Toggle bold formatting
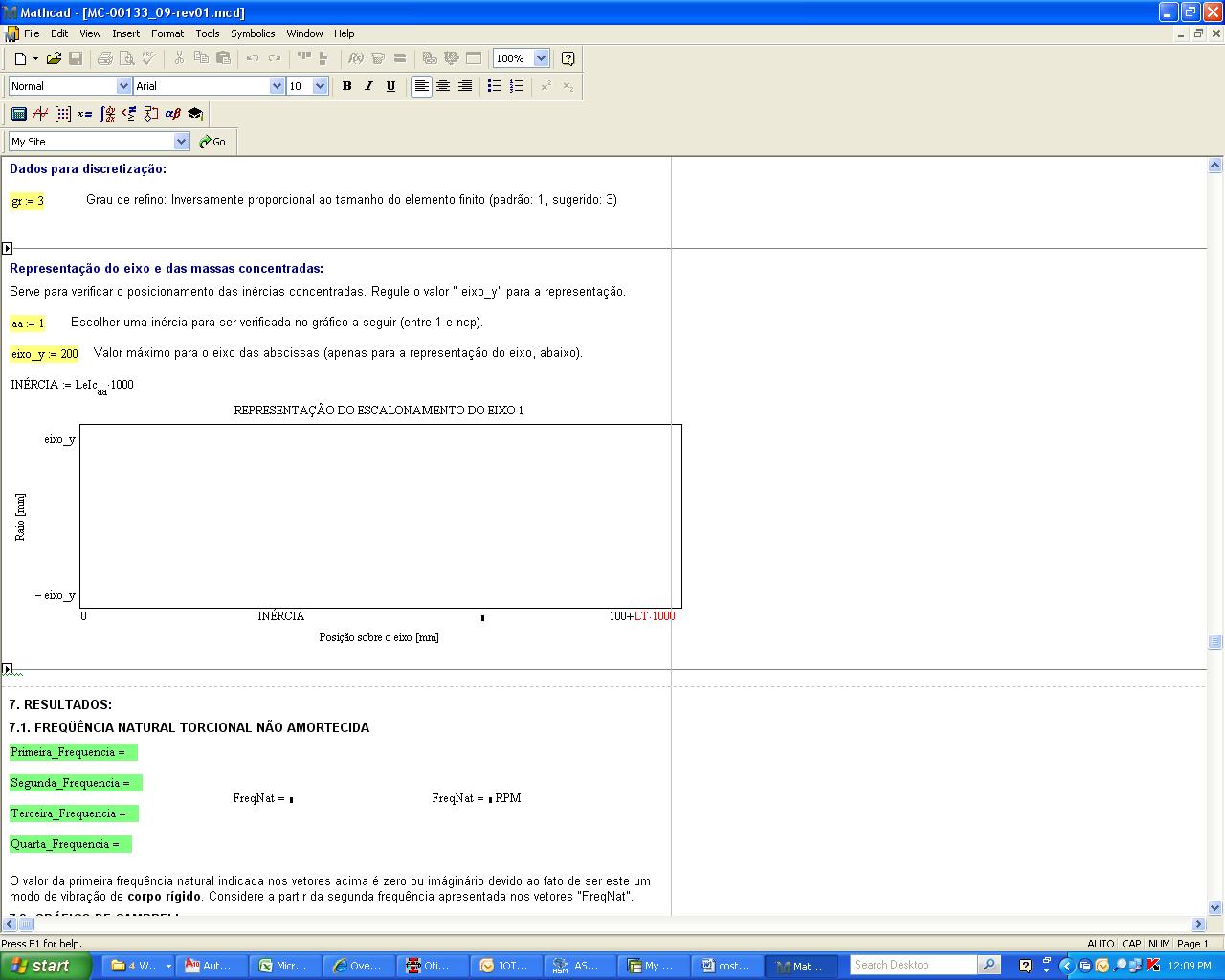Image resolution: width=1225 pixels, height=980 pixels. pyautogui.click(x=346, y=86)
